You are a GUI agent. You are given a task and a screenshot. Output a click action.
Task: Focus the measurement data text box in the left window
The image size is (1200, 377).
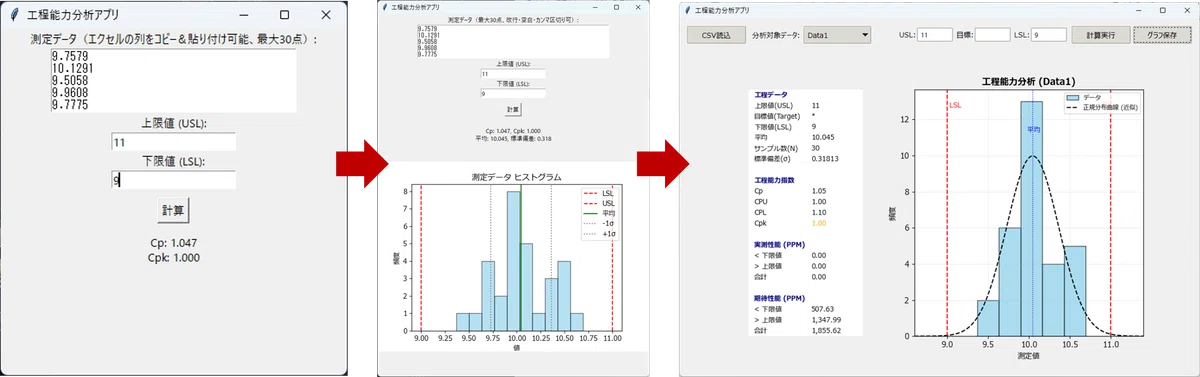(174, 81)
